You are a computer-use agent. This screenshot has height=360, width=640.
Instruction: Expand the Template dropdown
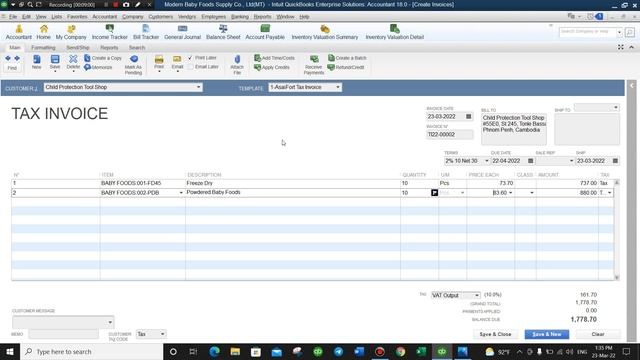tap(338, 87)
